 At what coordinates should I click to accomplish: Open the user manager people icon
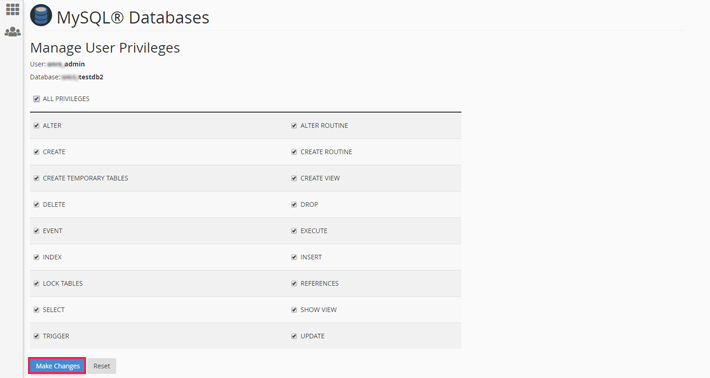tap(13, 32)
